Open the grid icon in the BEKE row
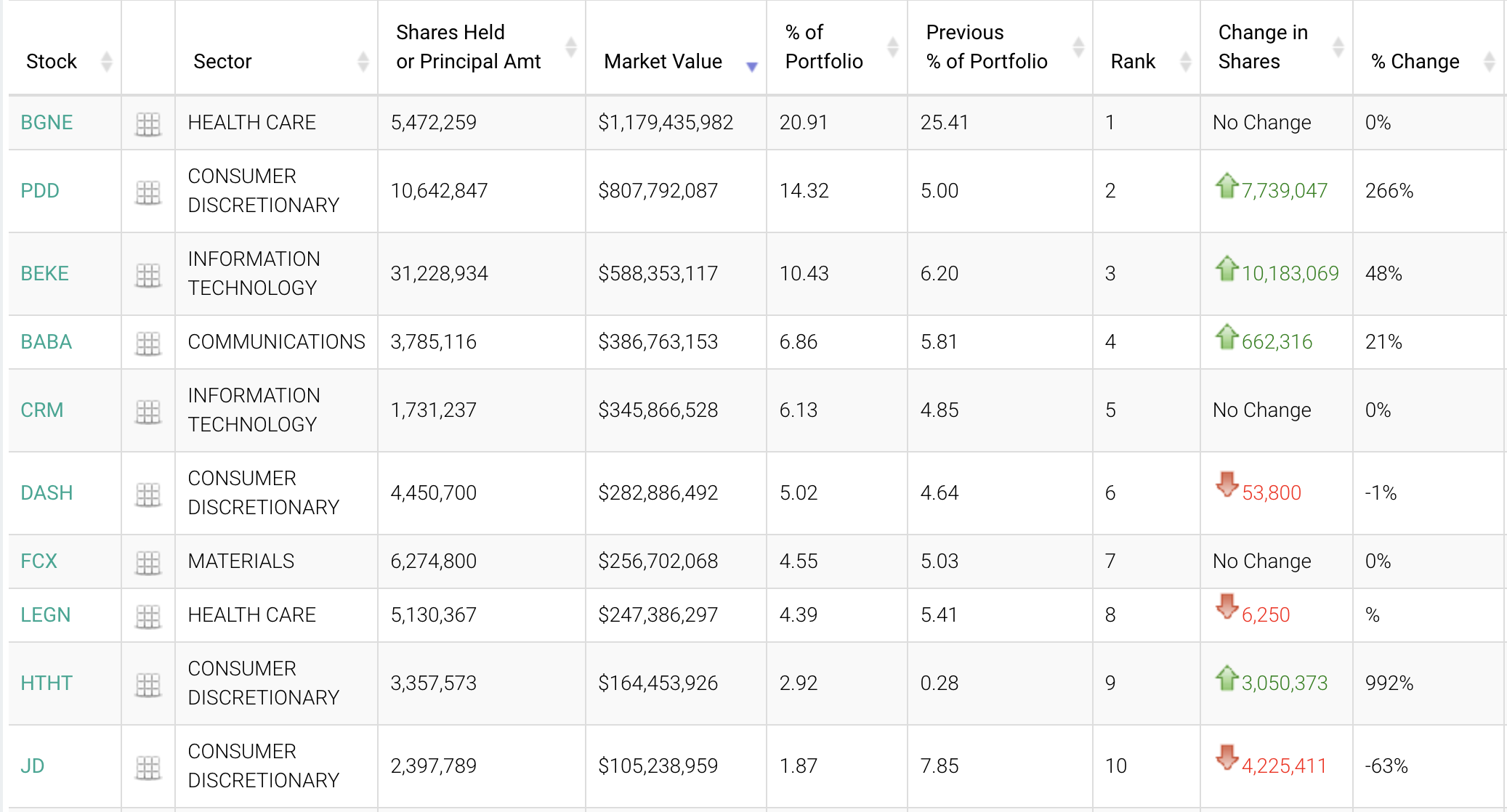Image resolution: width=1507 pixels, height=812 pixels. [x=148, y=275]
